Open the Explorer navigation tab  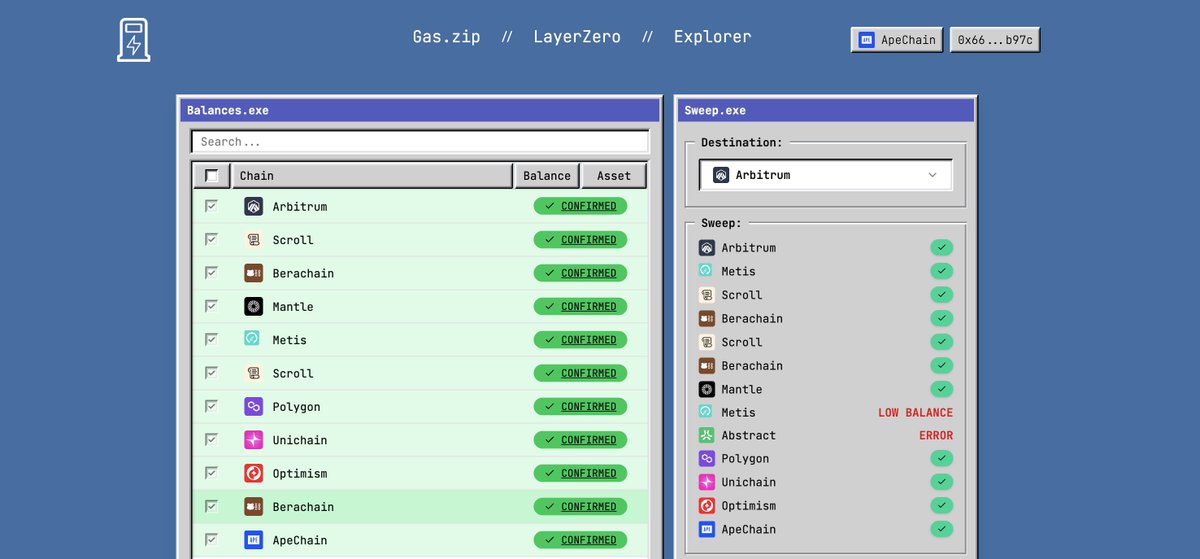[712, 37]
